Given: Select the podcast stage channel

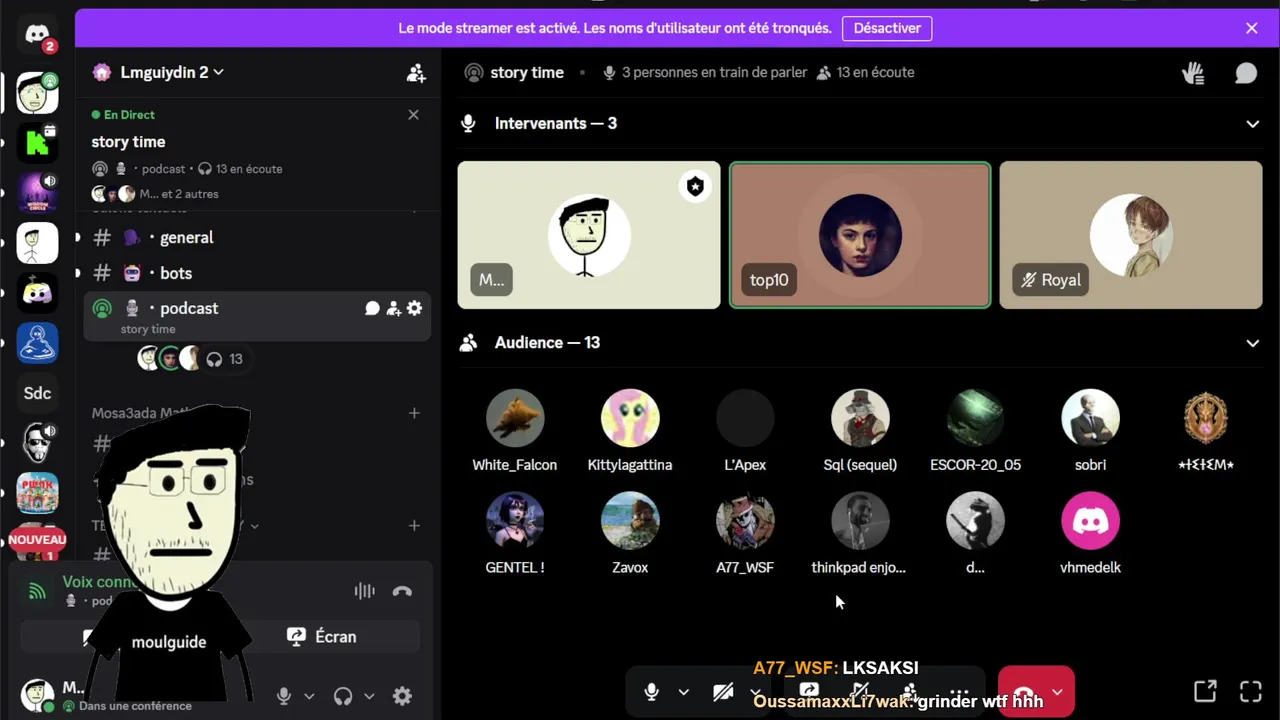Looking at the screenshot, I should (257, 316).
